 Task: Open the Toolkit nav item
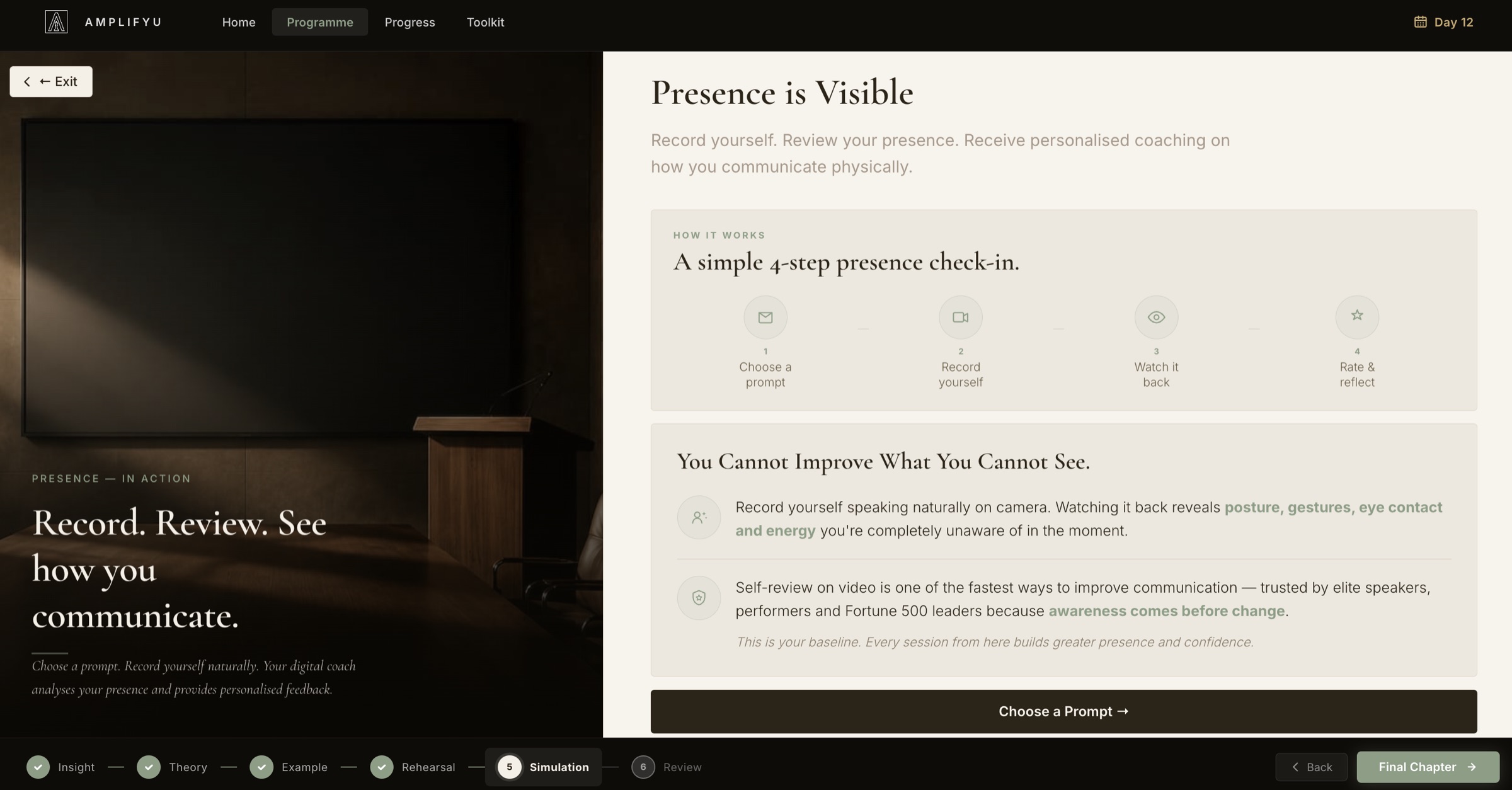coord(486,22)
